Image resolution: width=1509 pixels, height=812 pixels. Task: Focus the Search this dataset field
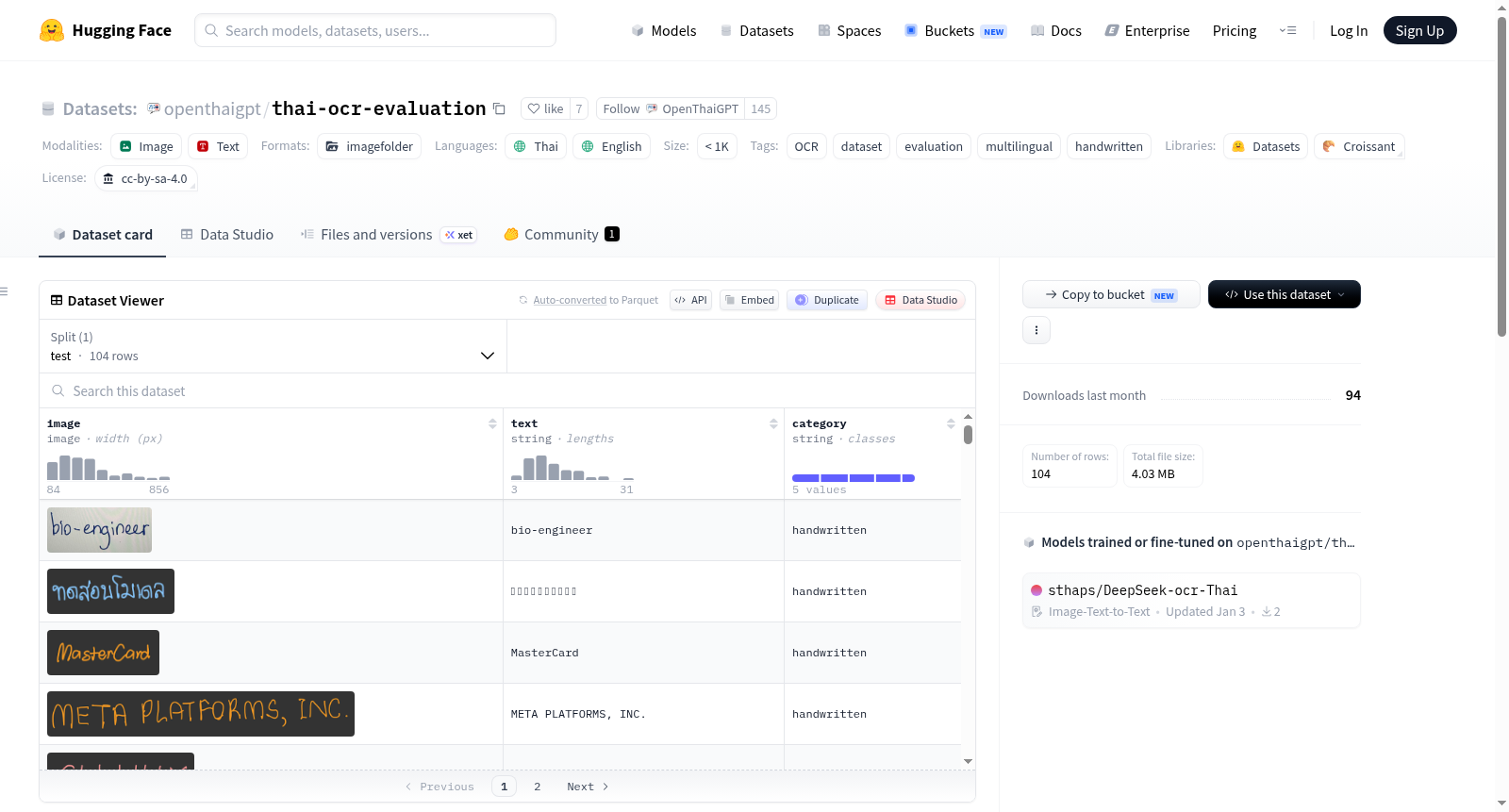(x=507, y=390)
